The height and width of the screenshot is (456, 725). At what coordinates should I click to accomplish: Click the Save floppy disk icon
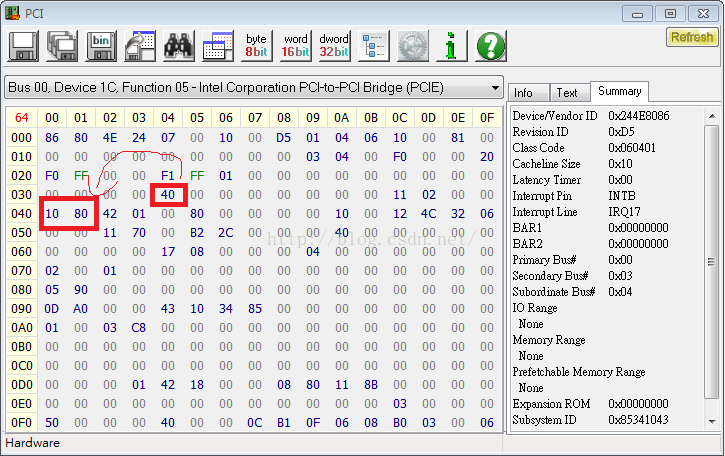pos(23,46)
